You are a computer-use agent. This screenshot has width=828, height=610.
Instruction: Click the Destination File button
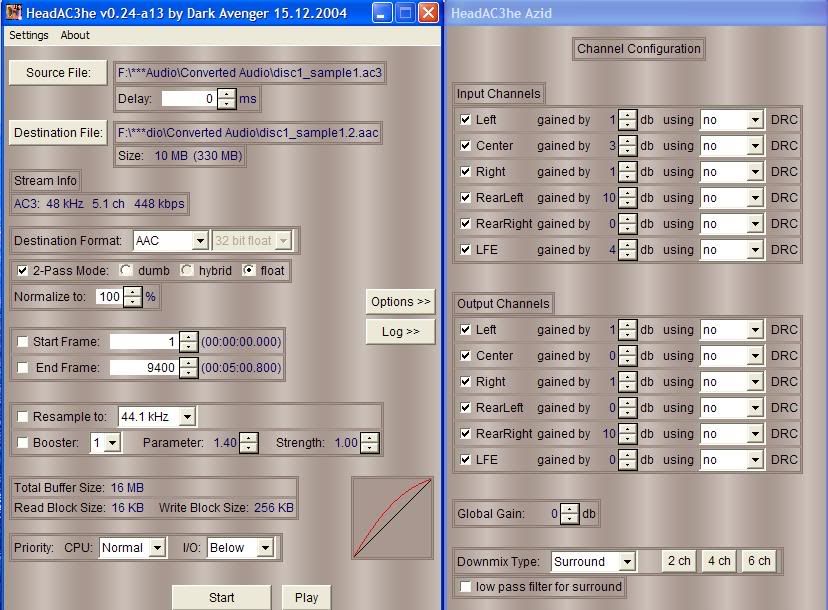(x=58, y=133)
